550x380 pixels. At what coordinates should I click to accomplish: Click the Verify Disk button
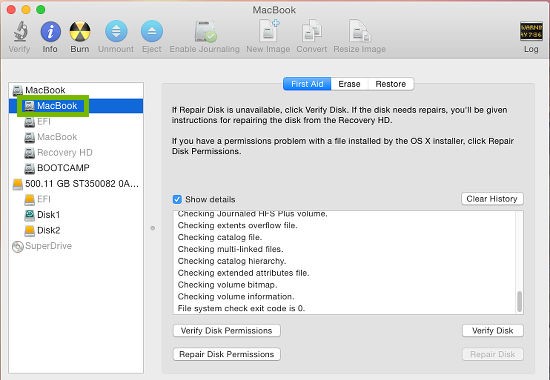coord(492,331)
